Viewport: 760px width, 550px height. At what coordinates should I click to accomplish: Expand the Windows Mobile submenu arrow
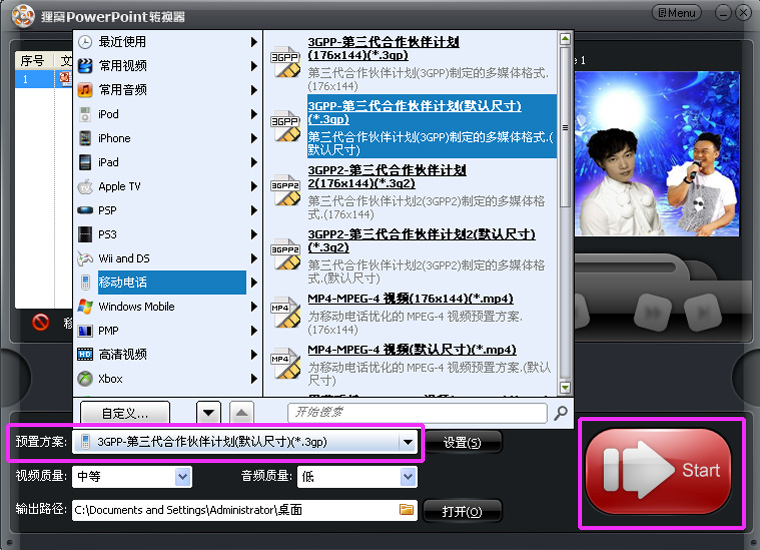[x=254, y=307]
